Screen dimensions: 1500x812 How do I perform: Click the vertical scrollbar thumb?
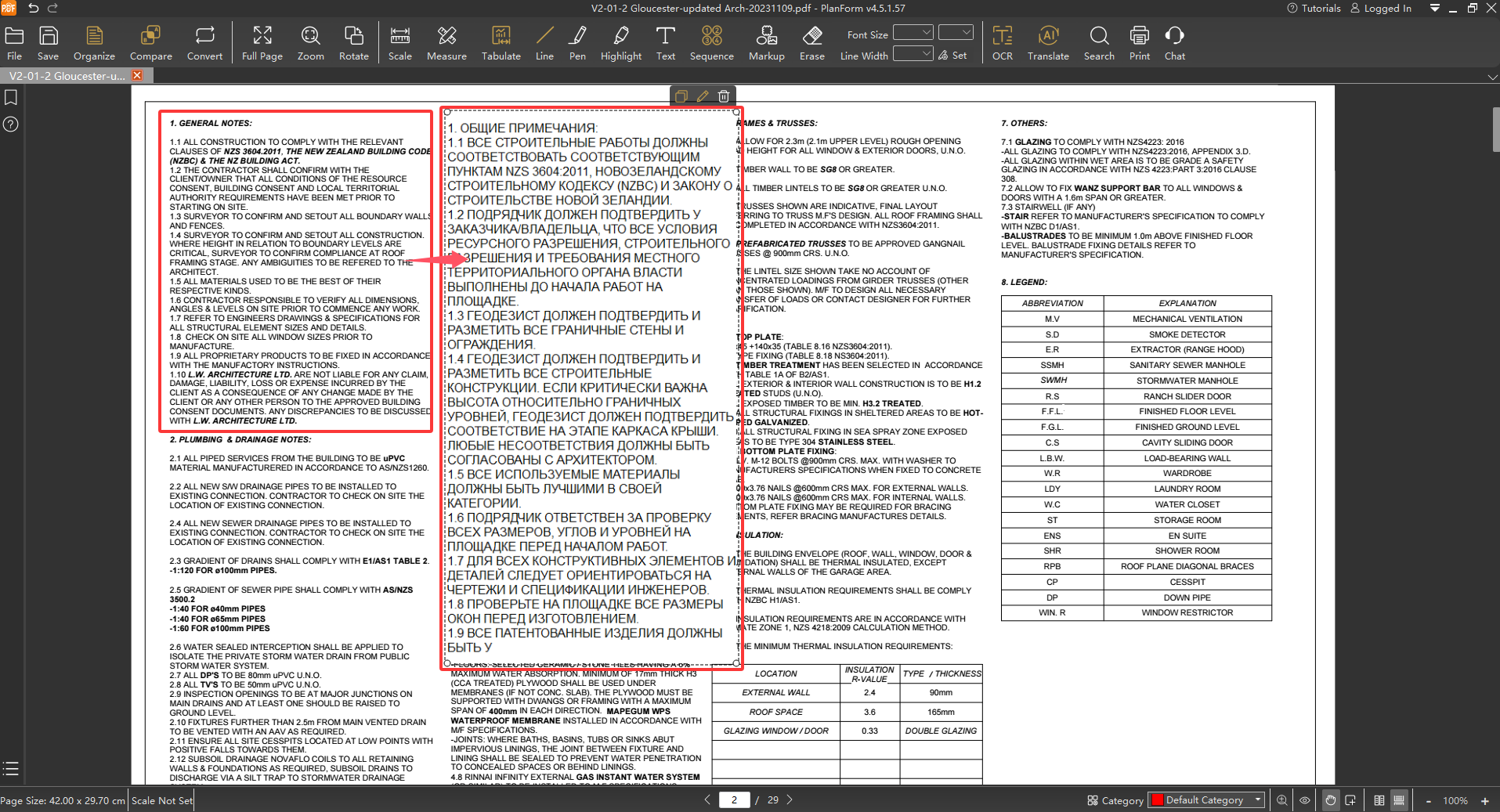pos(1495,129)
